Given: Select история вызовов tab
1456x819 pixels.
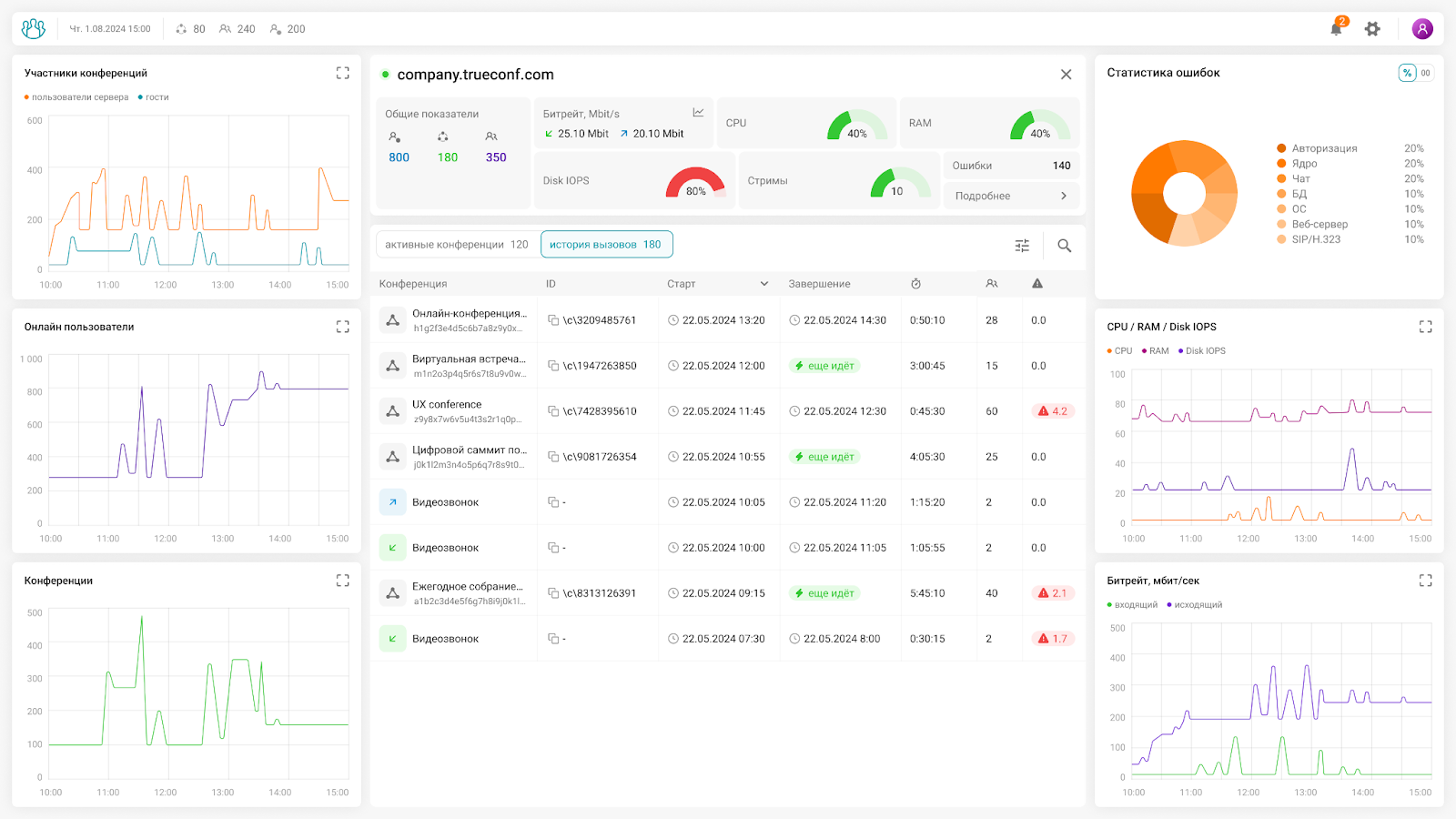Looking at the screenshot, I should [x=606, y=245].
